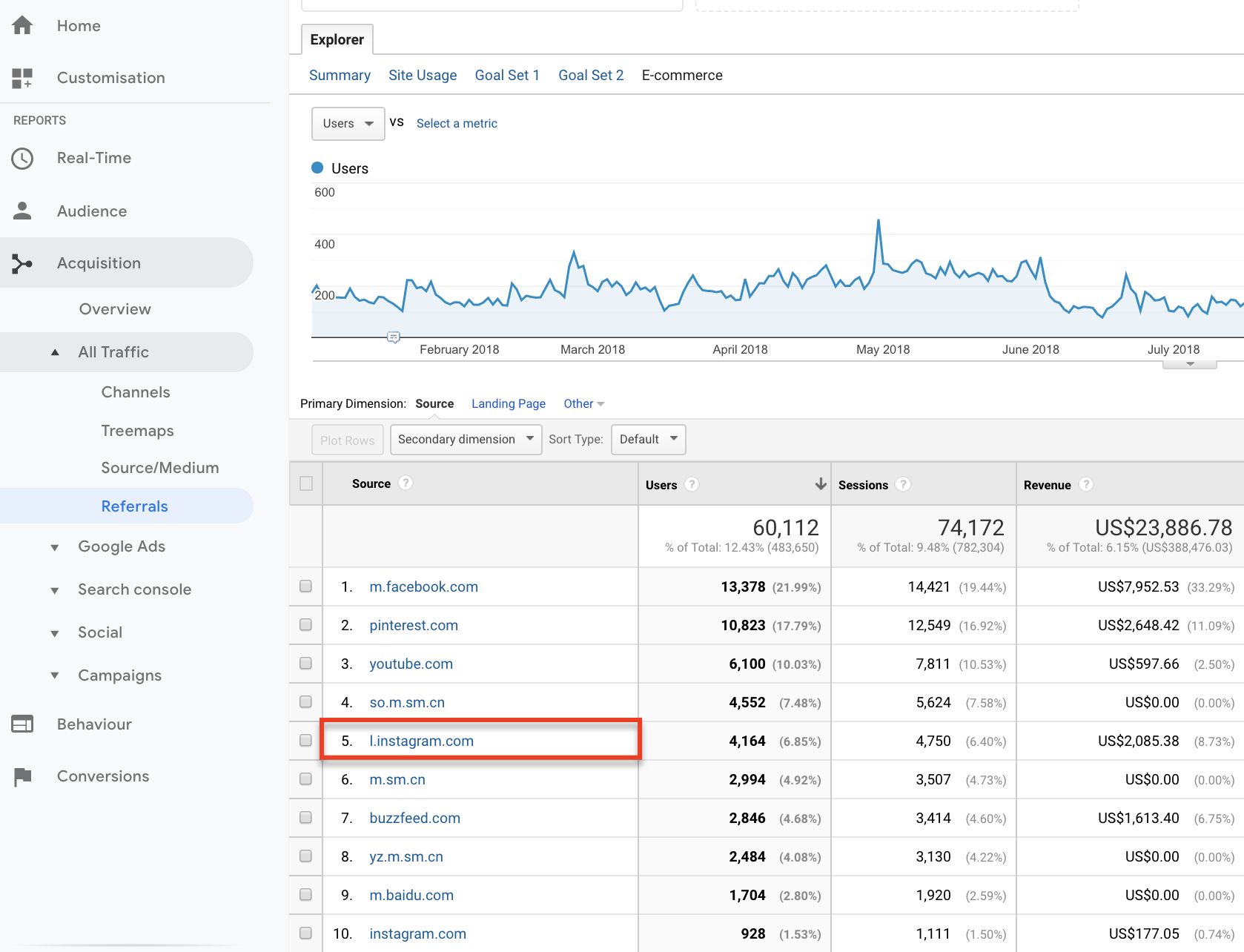Collapse the All Traffic section
This screenshot has height=952, width=1244.
(x=55, y=352)
